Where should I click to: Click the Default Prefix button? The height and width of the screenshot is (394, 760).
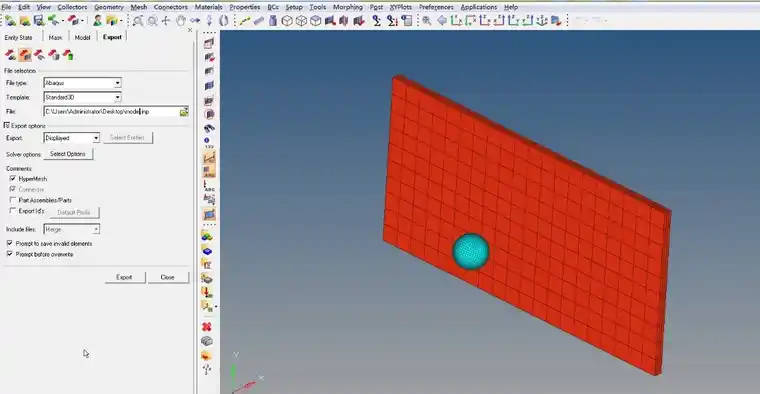click(74, 212)
